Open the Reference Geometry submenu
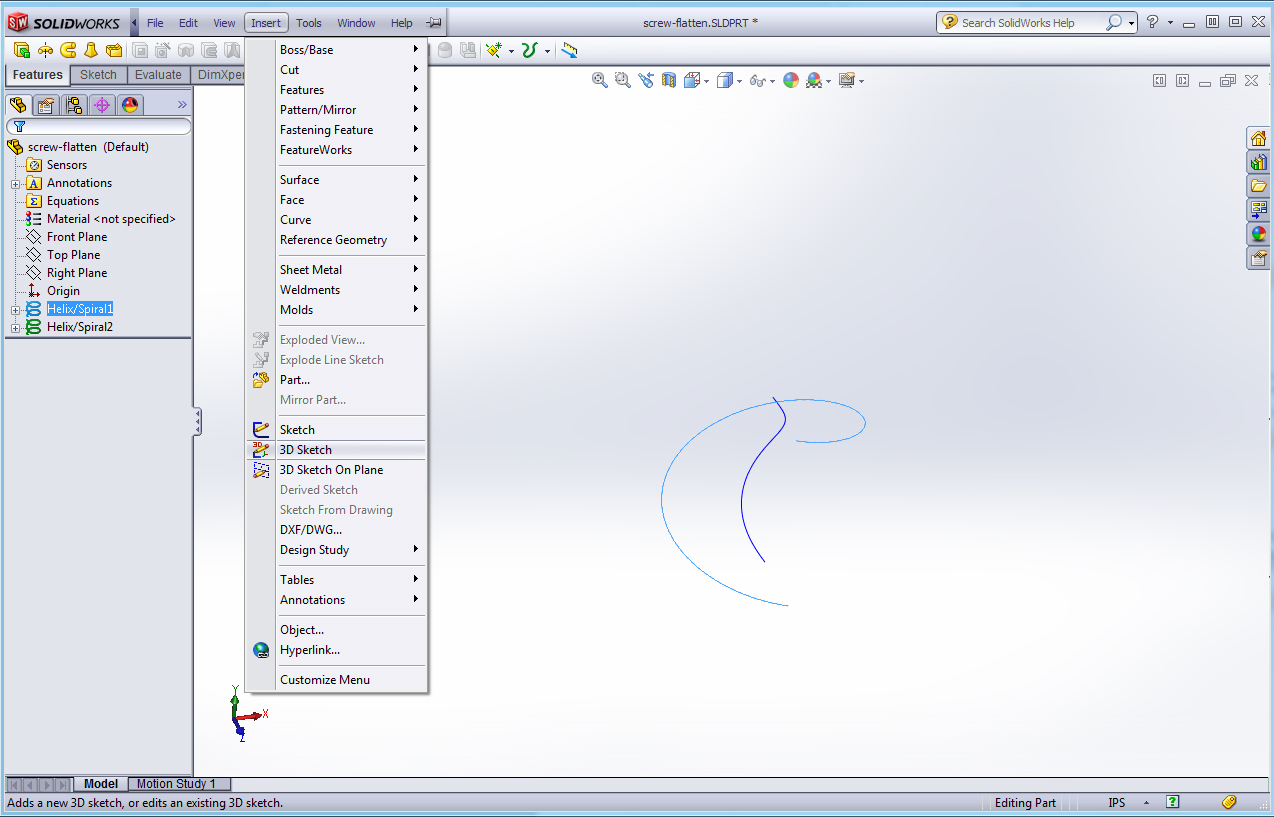Viewport: 1274px width, 817px height. click(333, 240)
